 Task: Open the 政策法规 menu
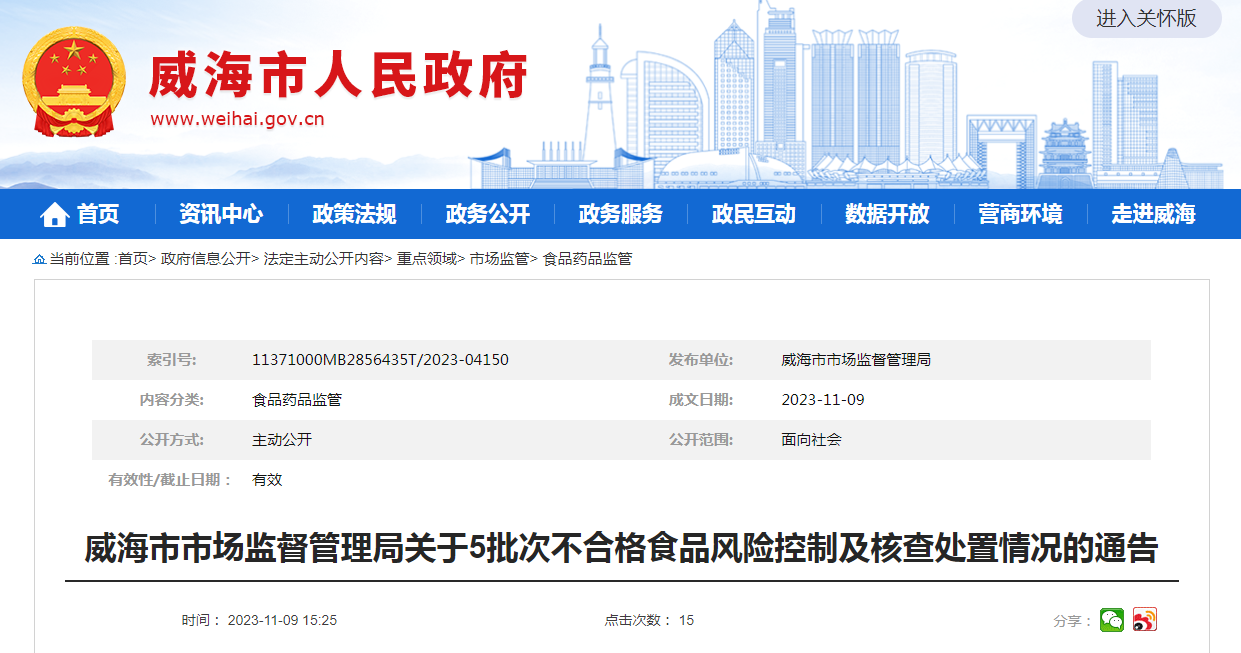coord(354,214)
